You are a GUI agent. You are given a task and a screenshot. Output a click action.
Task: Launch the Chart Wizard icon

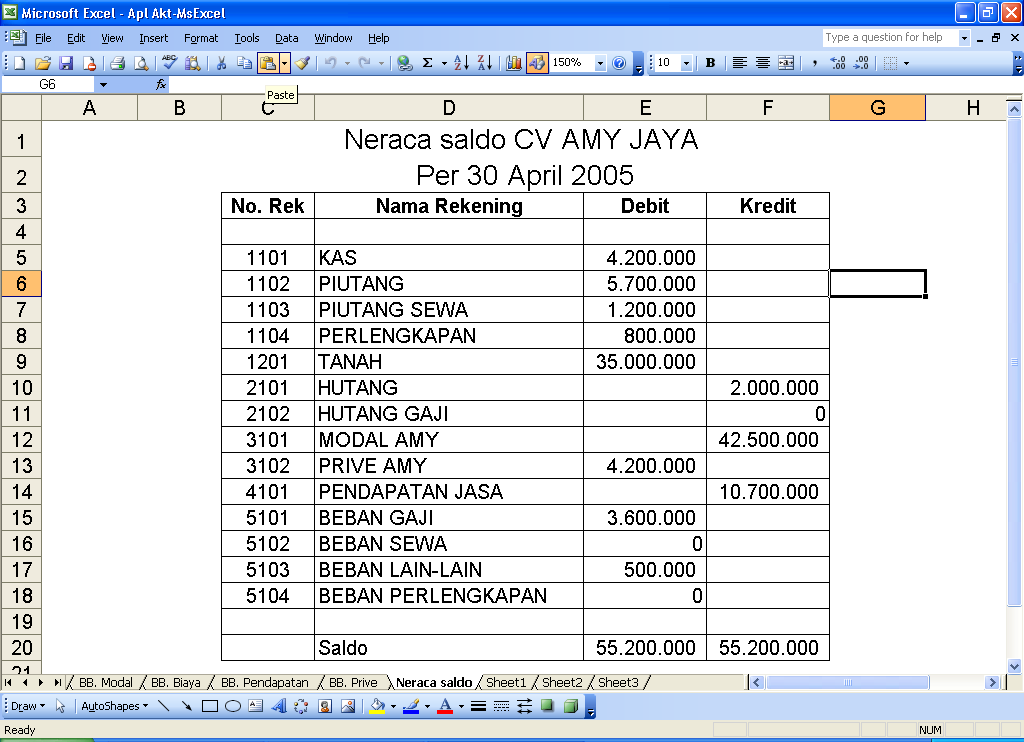(514, 63)
